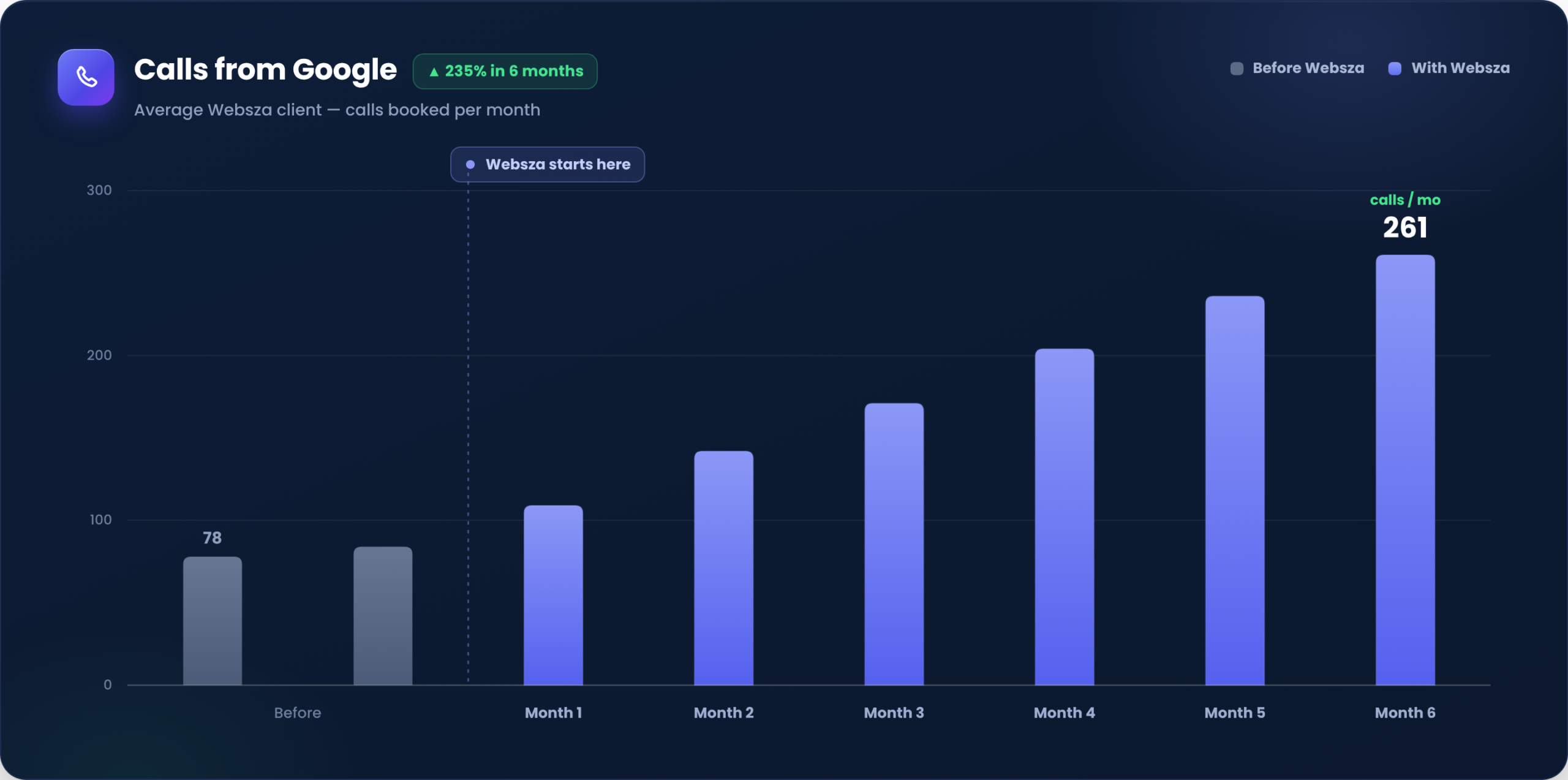Click the 'Month 3' axis label

[894, 713]
